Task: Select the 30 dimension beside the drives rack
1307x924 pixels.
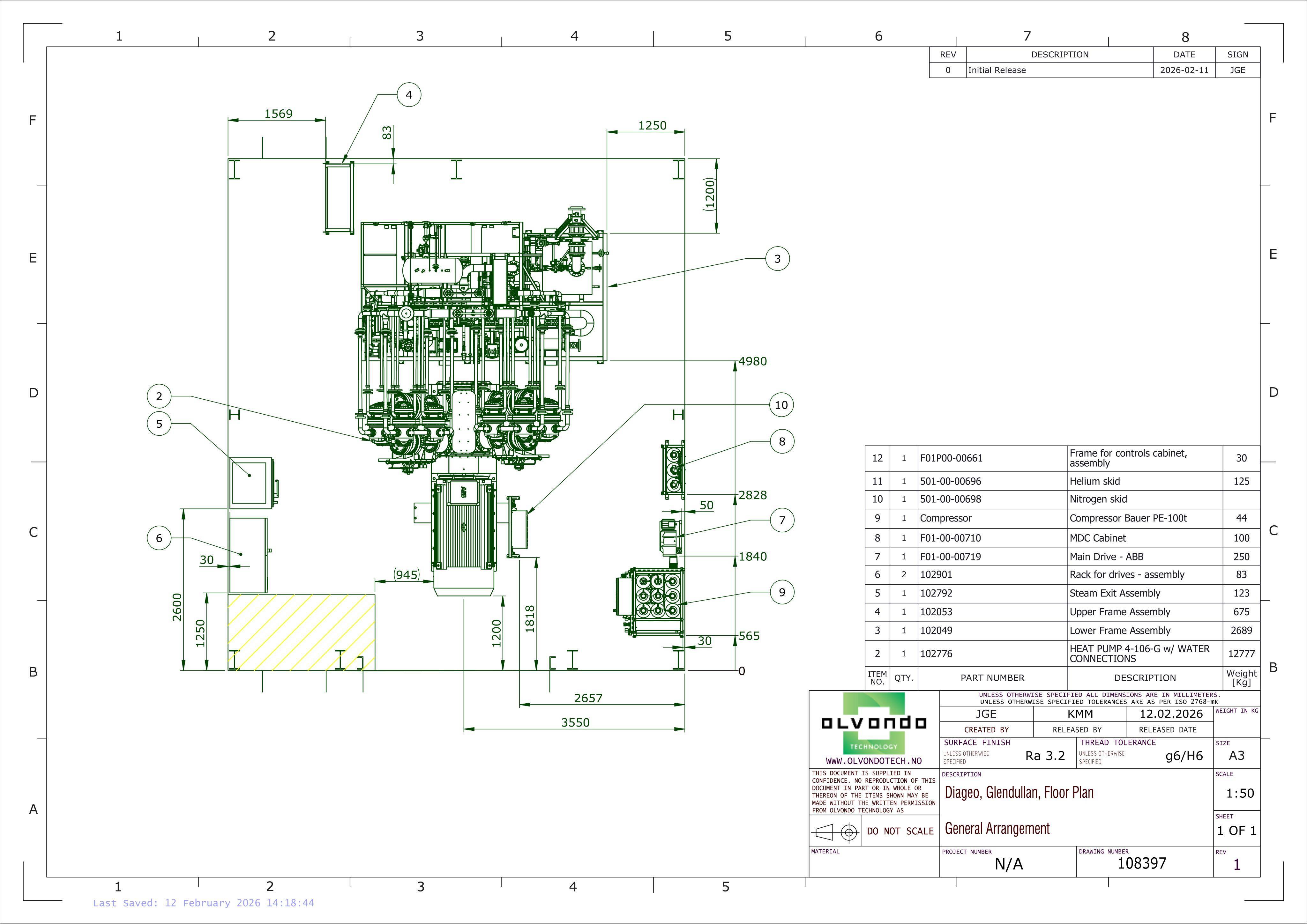Action: 207,560
